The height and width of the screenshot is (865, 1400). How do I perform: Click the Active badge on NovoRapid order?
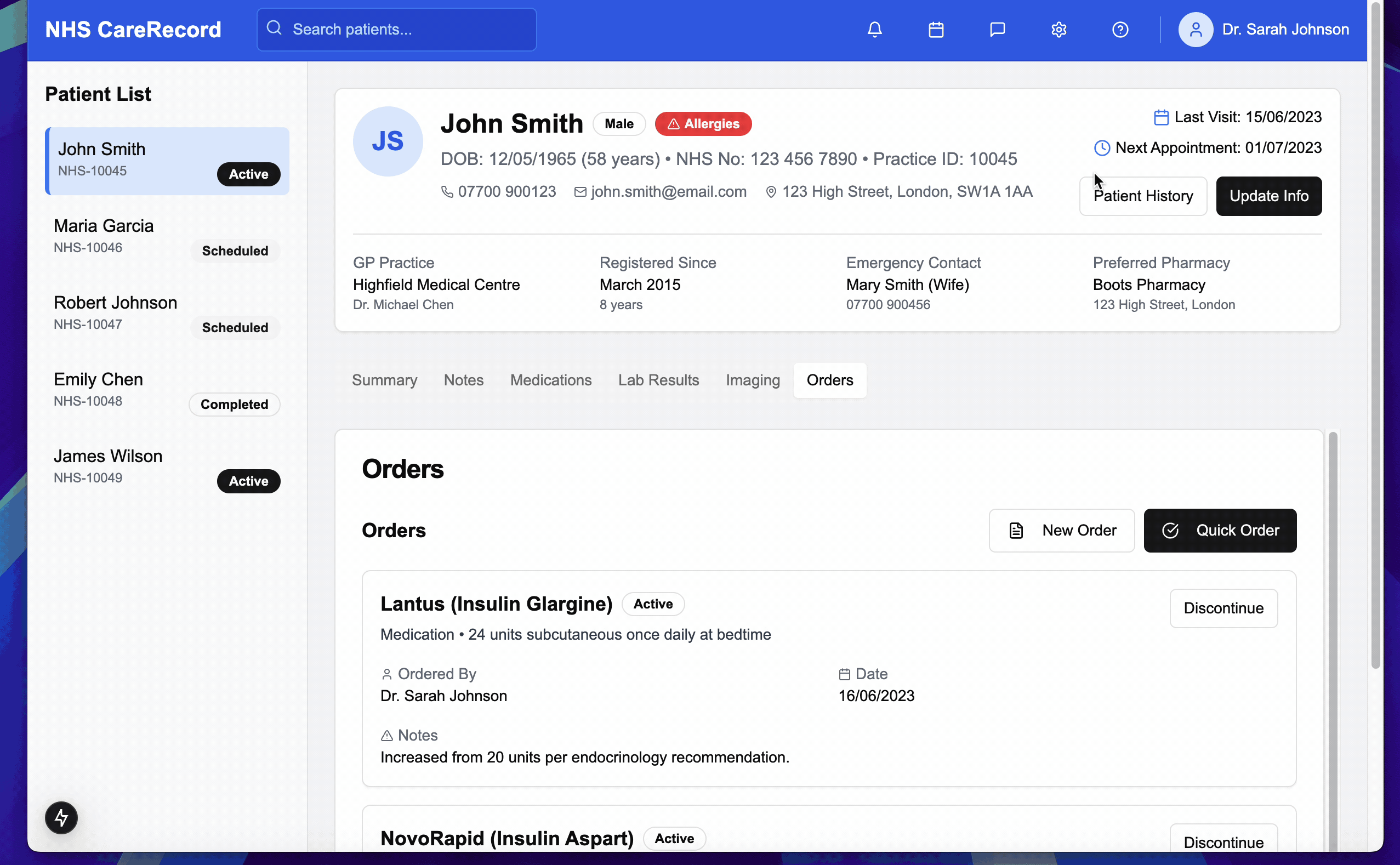[x=674, y=839]
